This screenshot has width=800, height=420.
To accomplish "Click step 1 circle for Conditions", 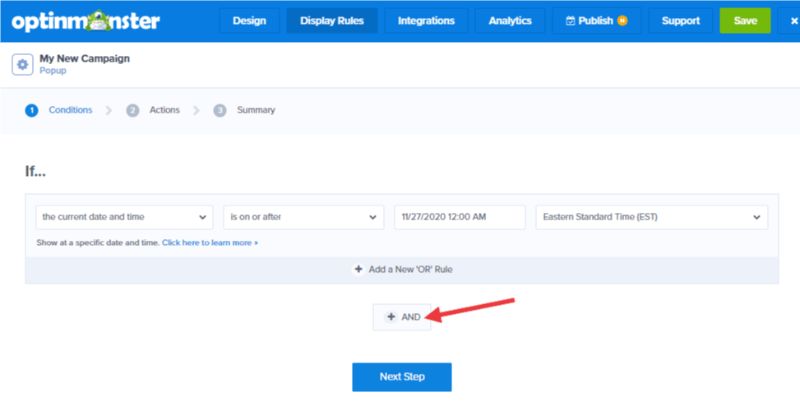I will 32,110.
